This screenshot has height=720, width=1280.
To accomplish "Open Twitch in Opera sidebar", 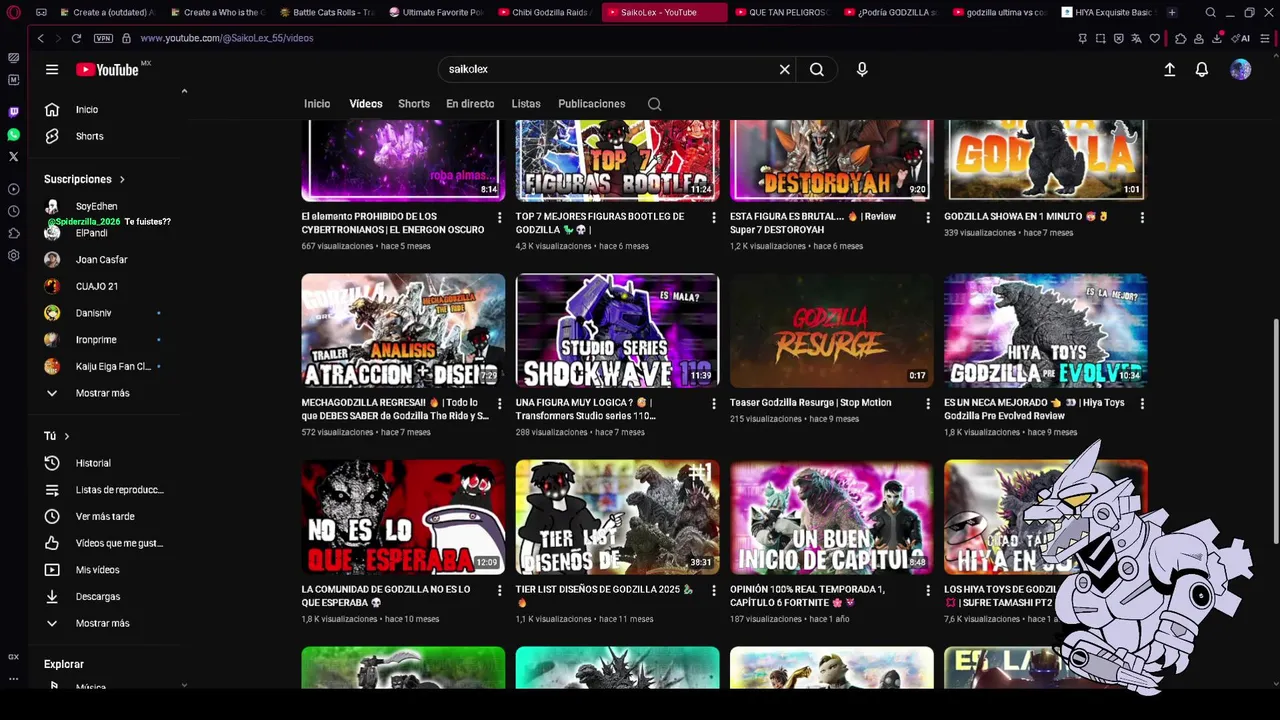I will [x=13, y=112].
